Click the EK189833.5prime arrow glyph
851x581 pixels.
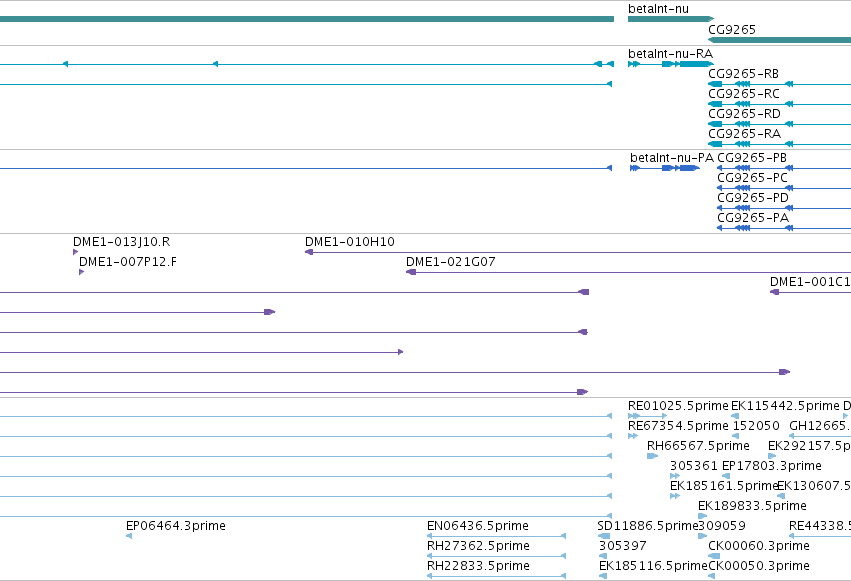point(702,516)
